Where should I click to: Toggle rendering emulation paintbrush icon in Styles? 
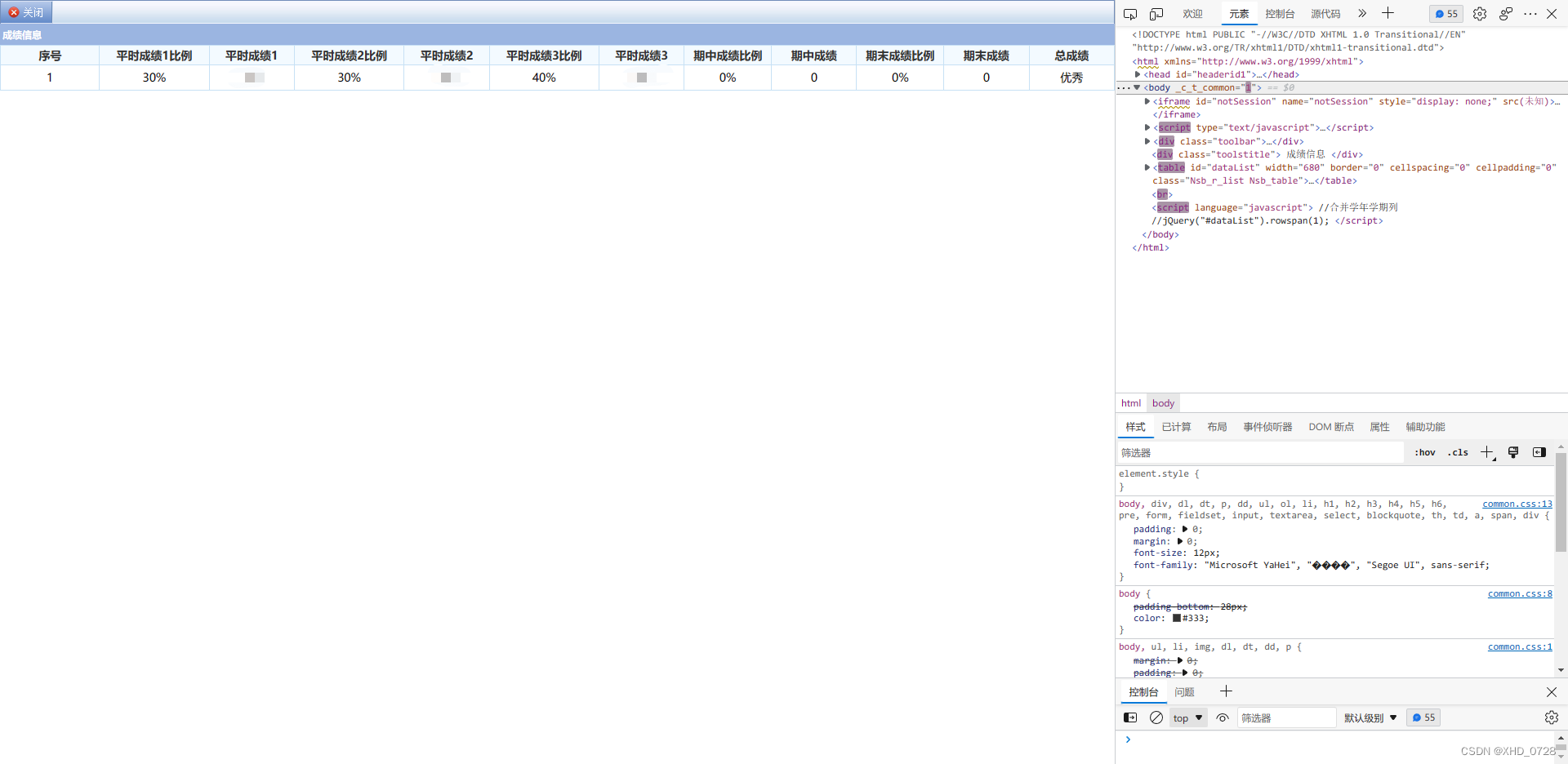(1513, 452)
